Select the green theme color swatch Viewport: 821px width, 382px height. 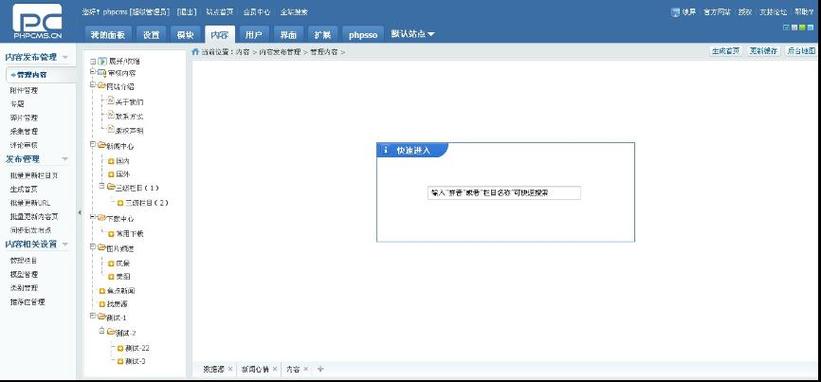pyautogui.click(x=802, y=27)
